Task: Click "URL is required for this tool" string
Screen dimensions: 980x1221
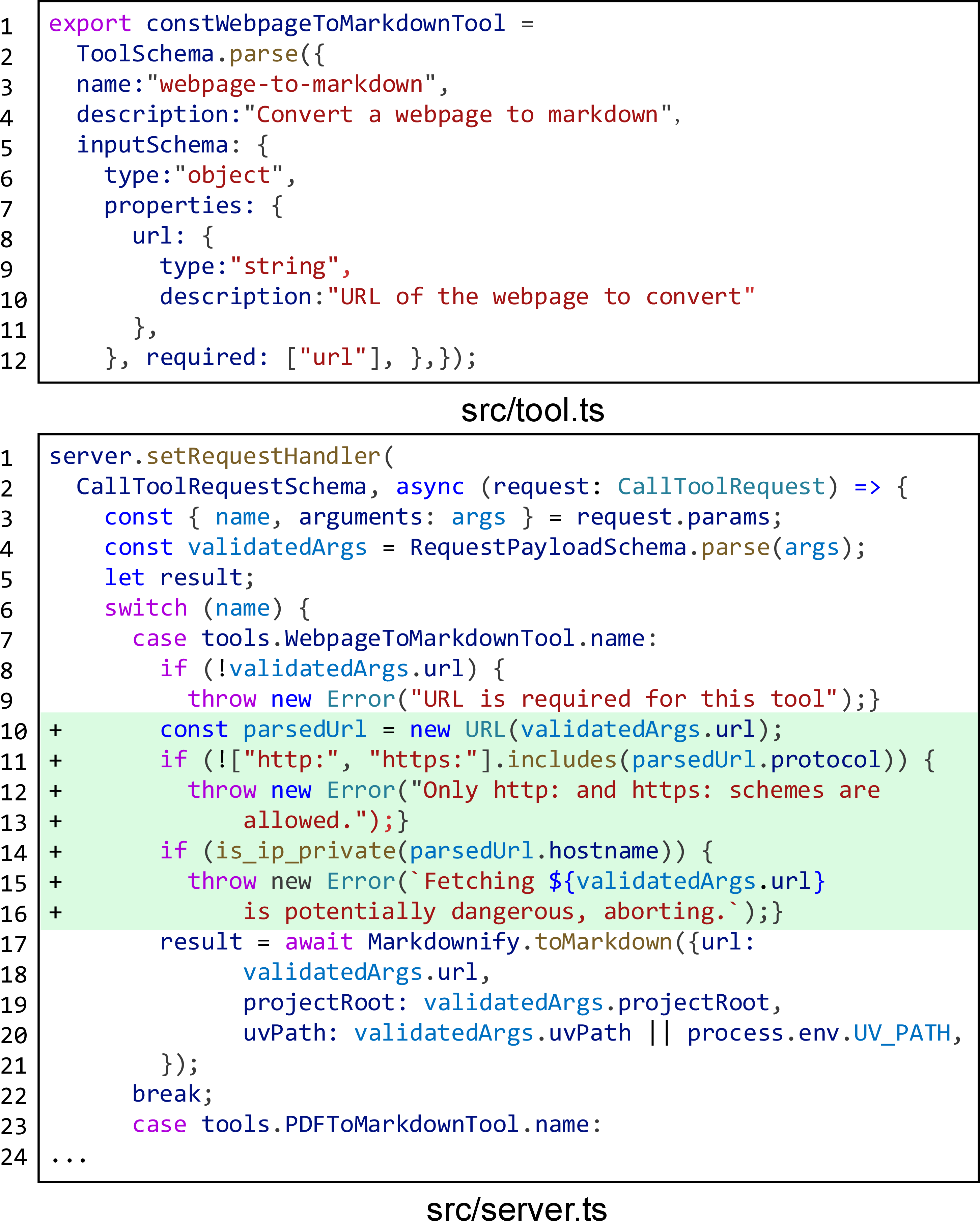Action: pos(624,700)
